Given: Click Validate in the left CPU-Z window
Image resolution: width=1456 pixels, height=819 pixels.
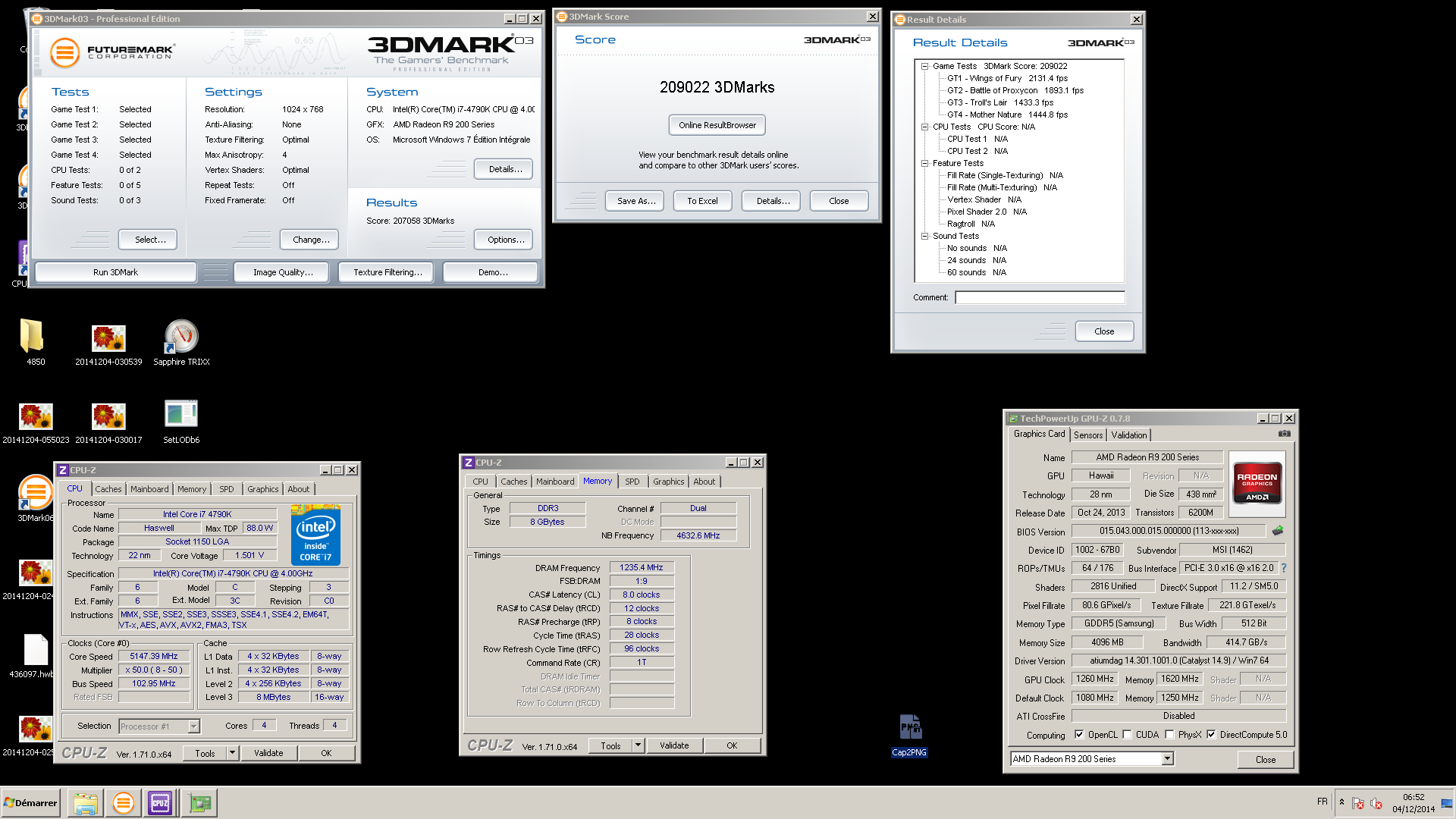Looking at the screenshot, I should pos(268,753).
